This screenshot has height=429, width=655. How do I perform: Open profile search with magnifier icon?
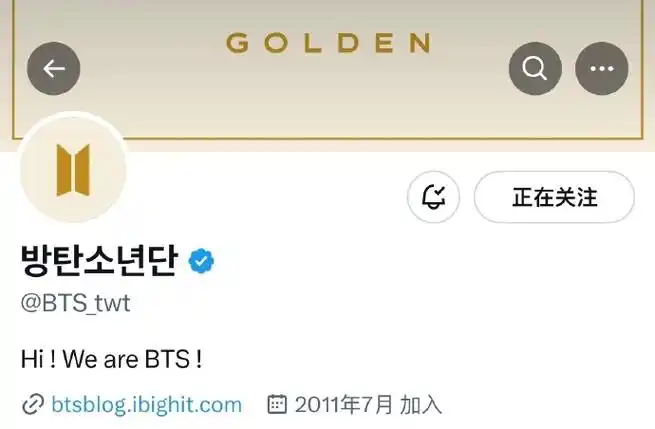(535, 69)
